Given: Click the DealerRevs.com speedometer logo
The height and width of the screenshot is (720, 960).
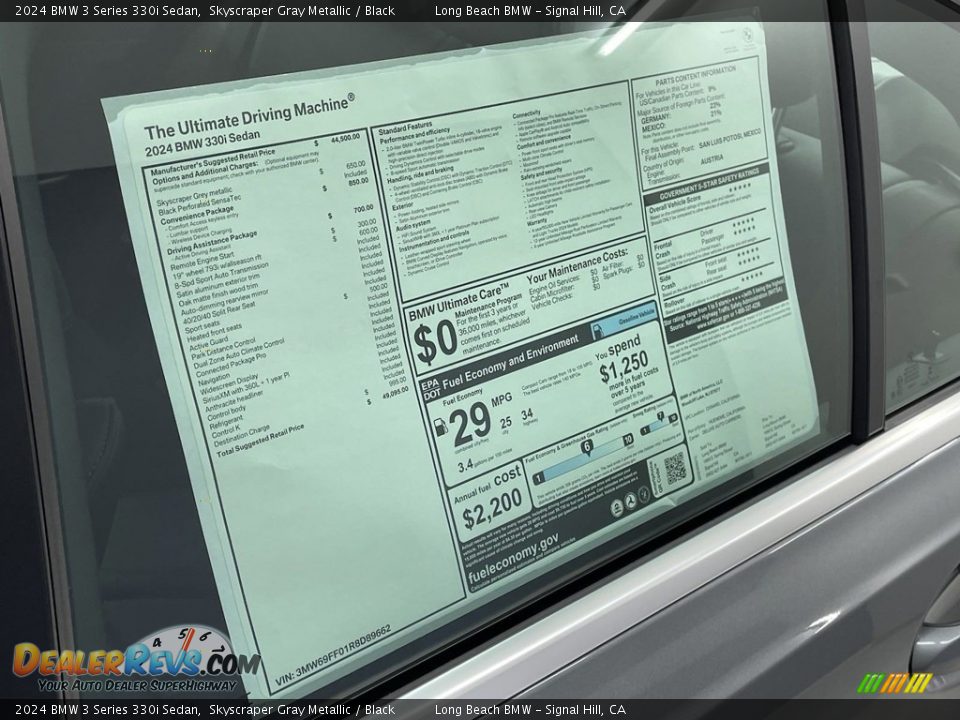Looking at the screenshot, I should [136, 660].
